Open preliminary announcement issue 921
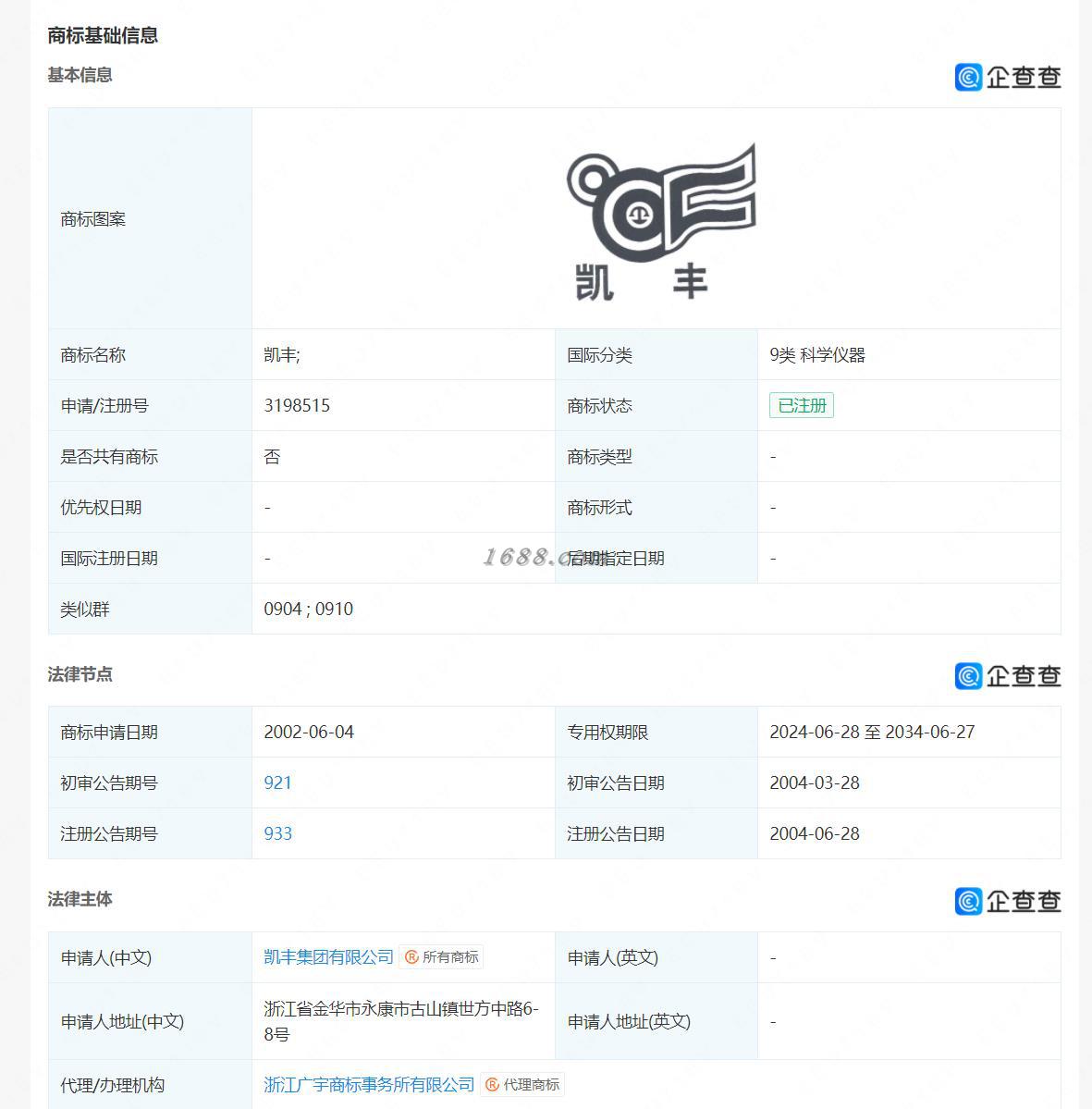The height and width of the screenshot is (1109, 1092). pos(277,782)
